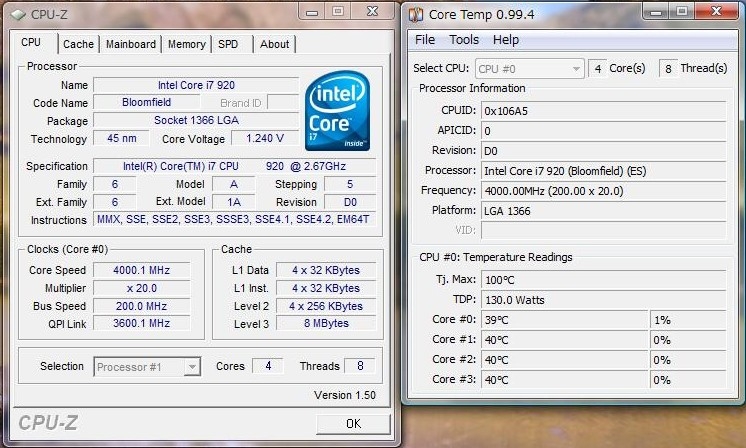Minimize the Core Temp window
Viewport: 746px width, 448px height.
point(655,12)
